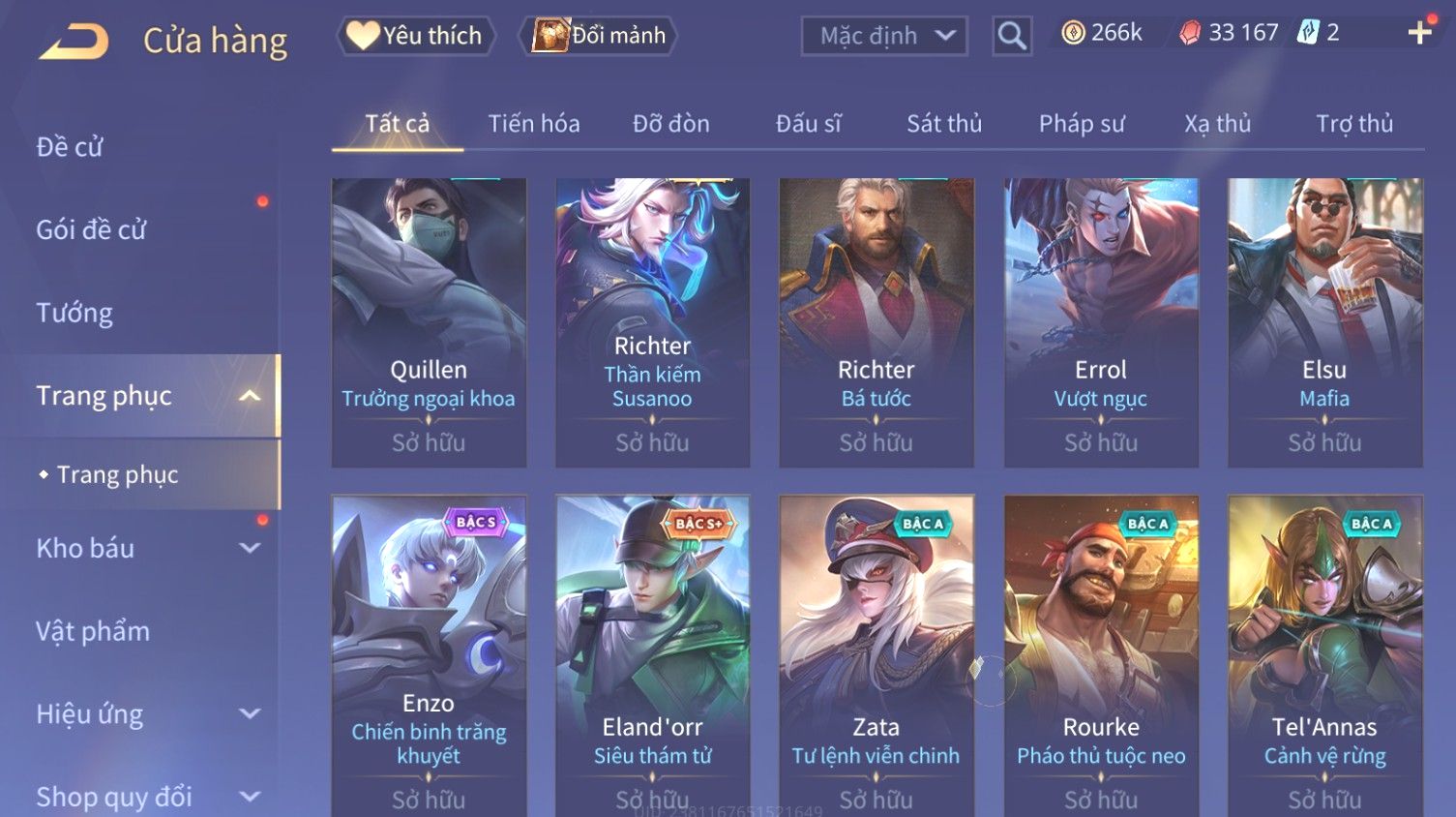
Task: Open the search magnifier icon
Action: [x=1012, y=36]
